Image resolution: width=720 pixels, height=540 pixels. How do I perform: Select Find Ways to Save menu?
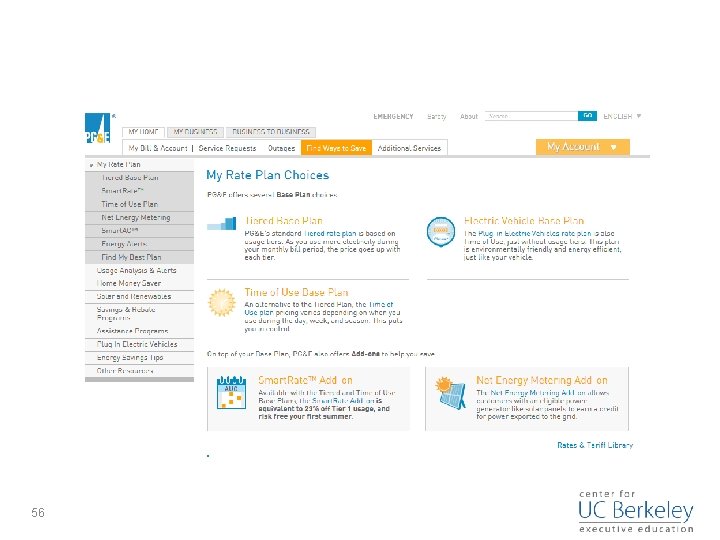click(x=336, y=148)
